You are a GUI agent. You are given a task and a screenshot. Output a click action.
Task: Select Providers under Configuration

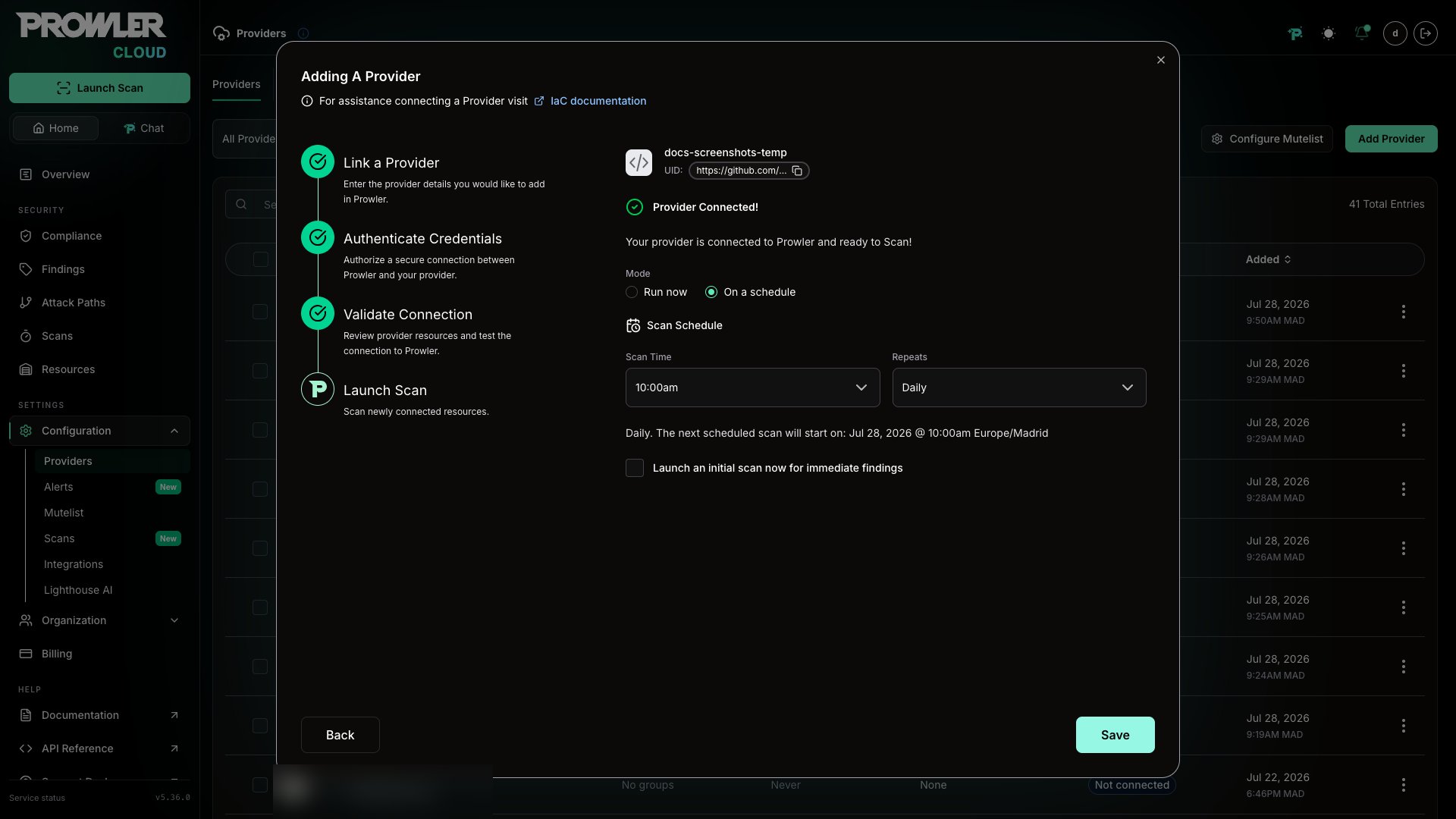112,461
